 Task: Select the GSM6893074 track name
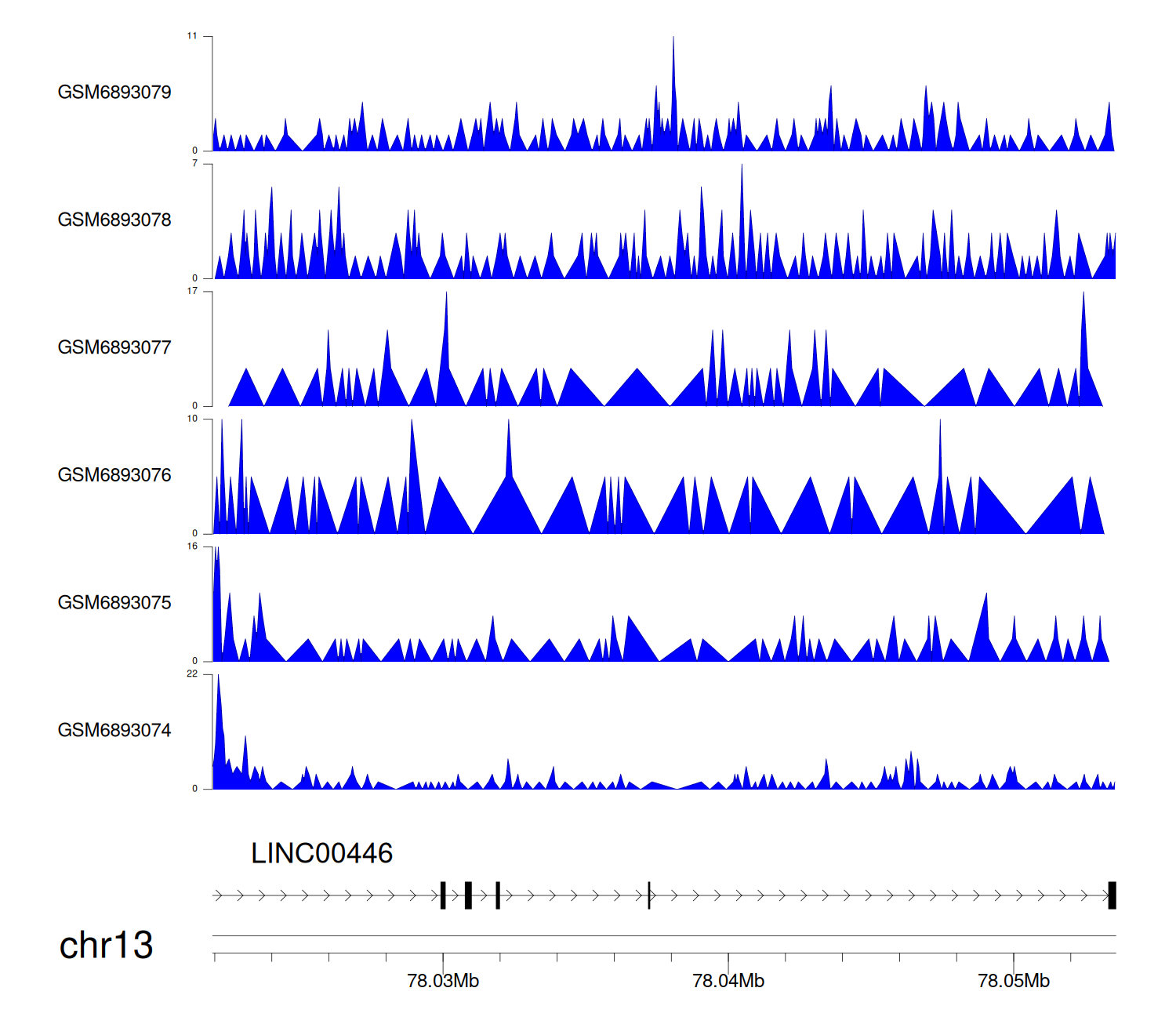114,731
